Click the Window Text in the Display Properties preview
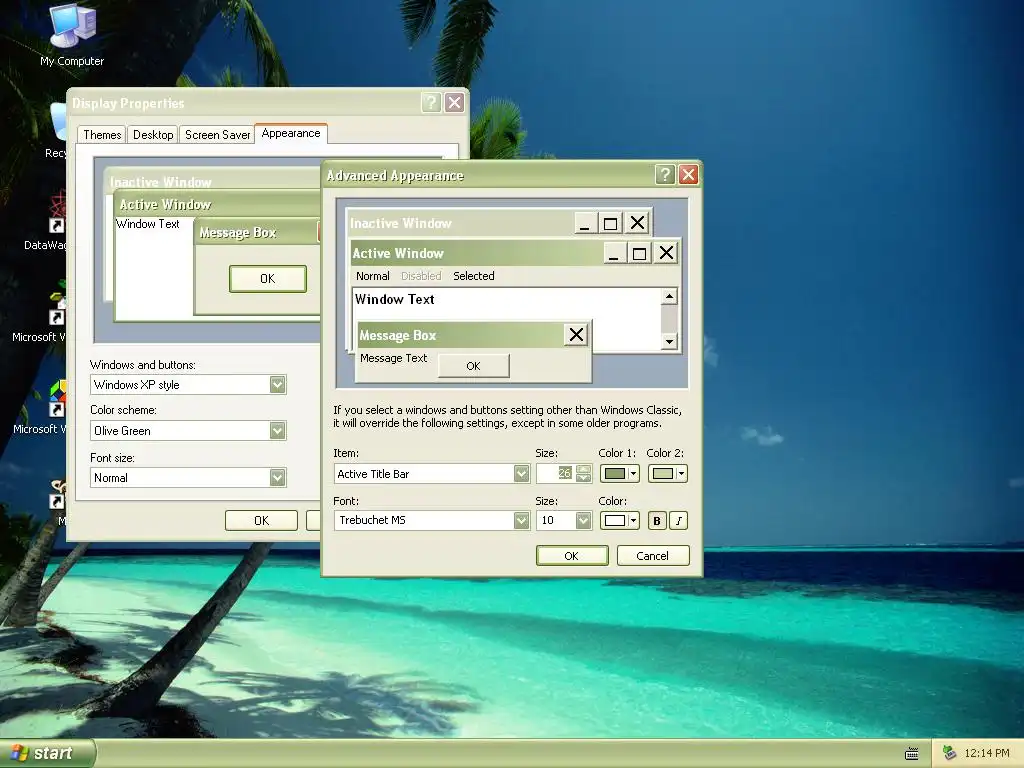 [148, 224]
